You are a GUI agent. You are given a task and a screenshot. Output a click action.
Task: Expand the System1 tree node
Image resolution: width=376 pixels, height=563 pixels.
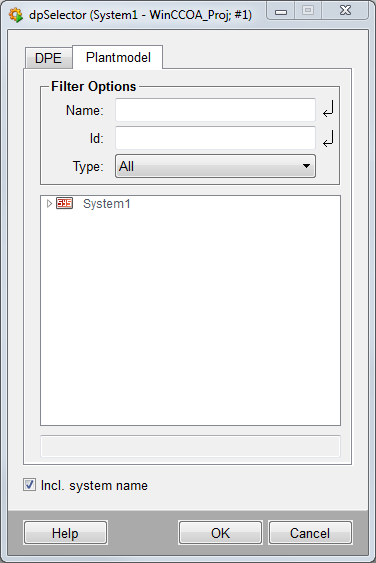tap(50, 204)
